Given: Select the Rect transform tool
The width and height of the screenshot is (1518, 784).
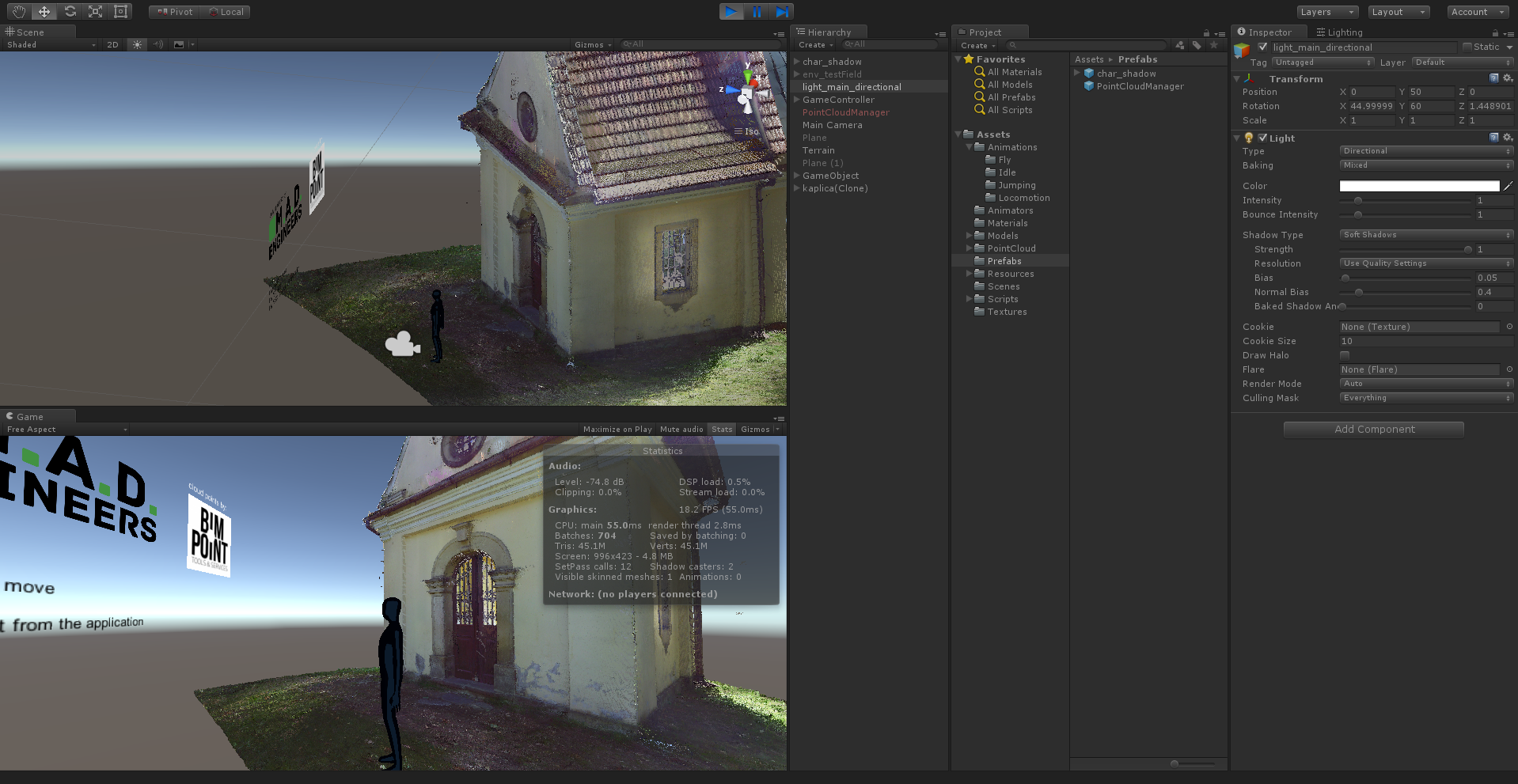Looking at the screenshot, I should point(120,12).
